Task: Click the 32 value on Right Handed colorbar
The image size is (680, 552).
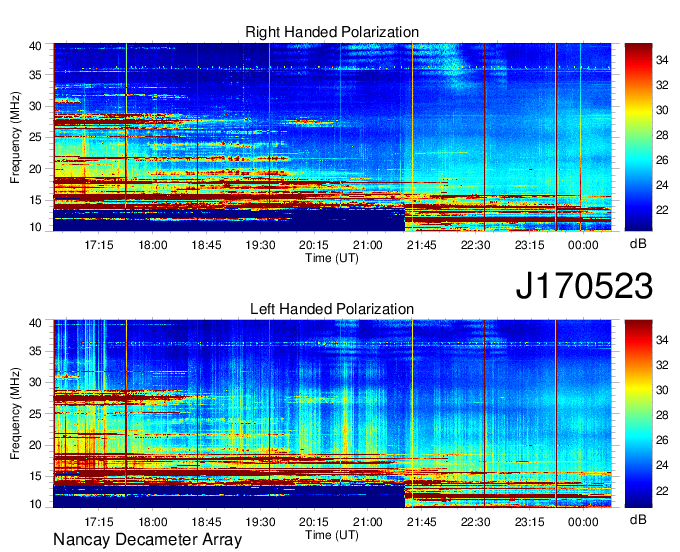Action: (662, 85)
